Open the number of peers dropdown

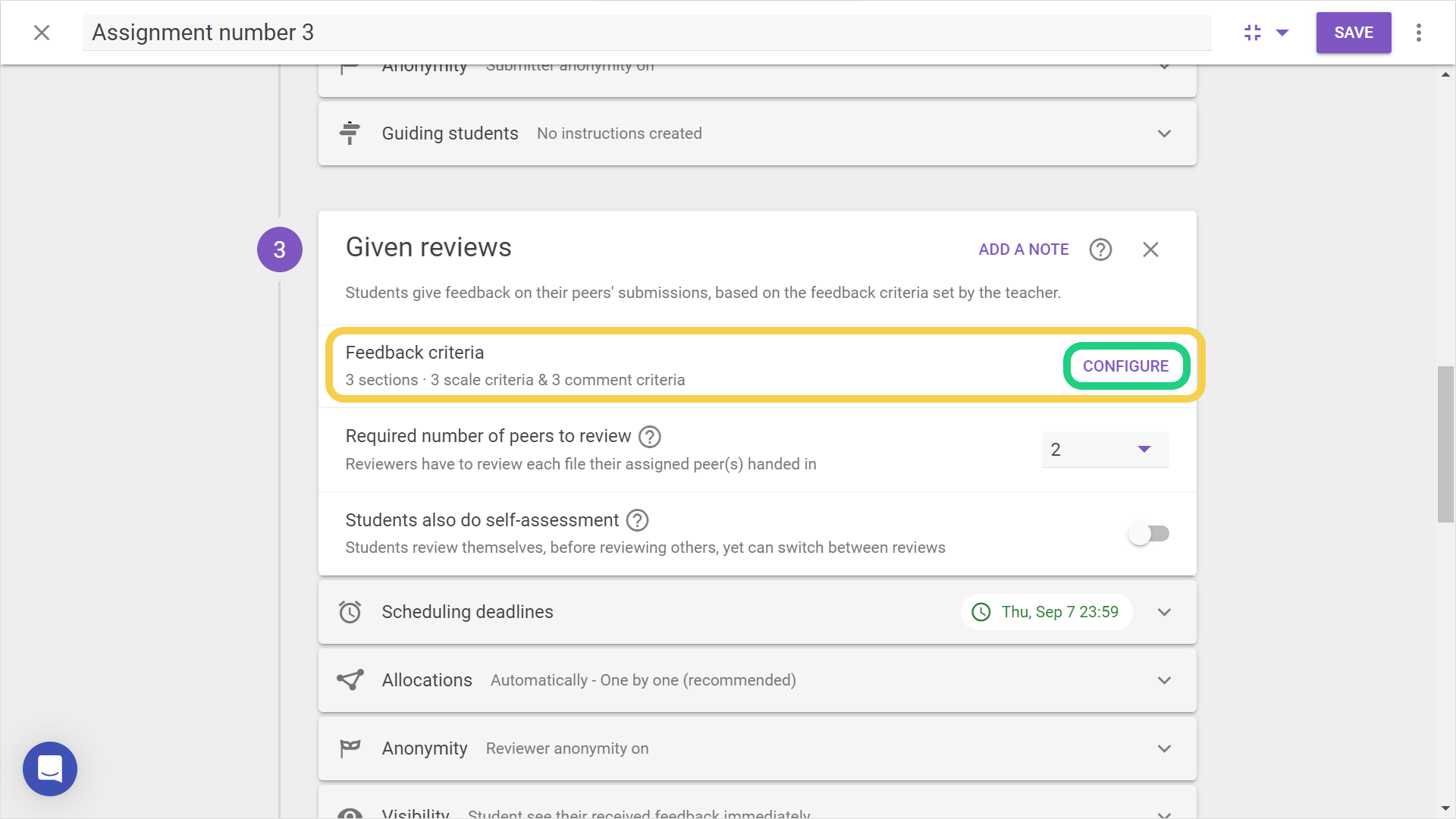point(1105,450)
